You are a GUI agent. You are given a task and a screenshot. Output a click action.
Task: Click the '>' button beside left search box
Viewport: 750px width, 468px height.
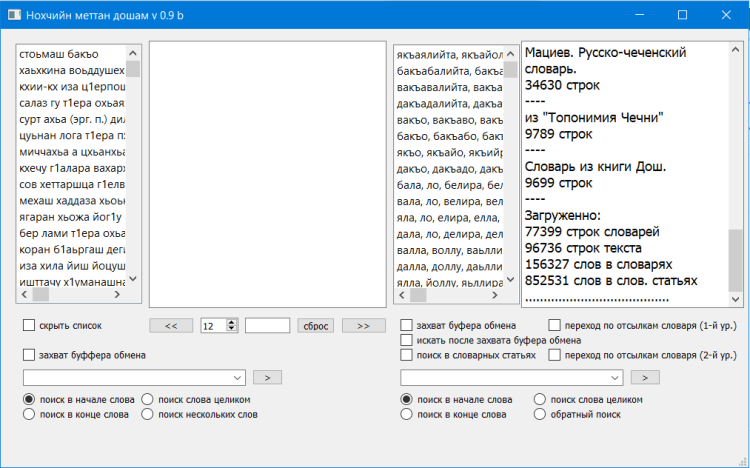(267, 377)
